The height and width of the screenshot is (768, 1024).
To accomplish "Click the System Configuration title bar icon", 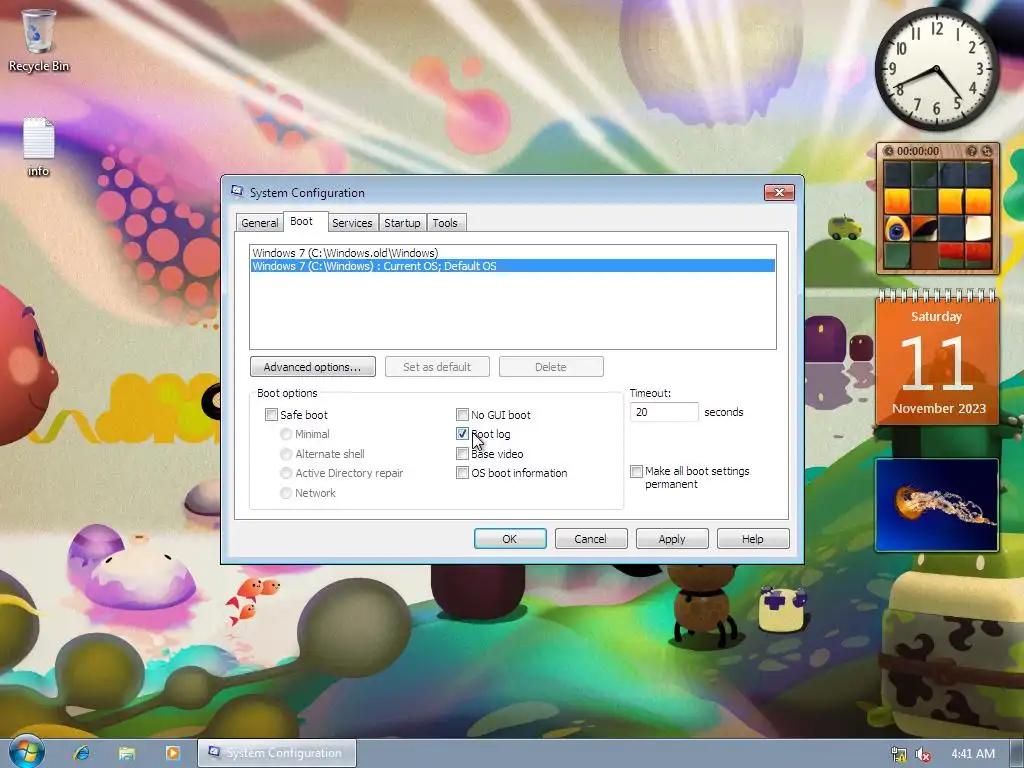I will pos(237,192).
